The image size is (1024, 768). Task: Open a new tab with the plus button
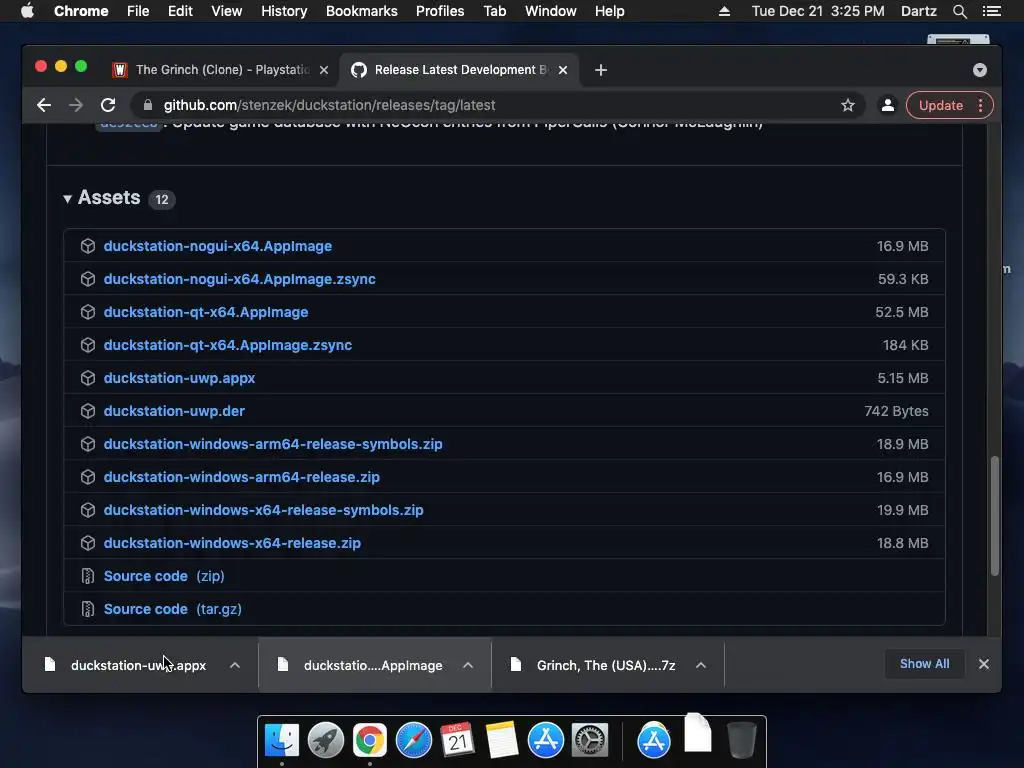point(601,70)
